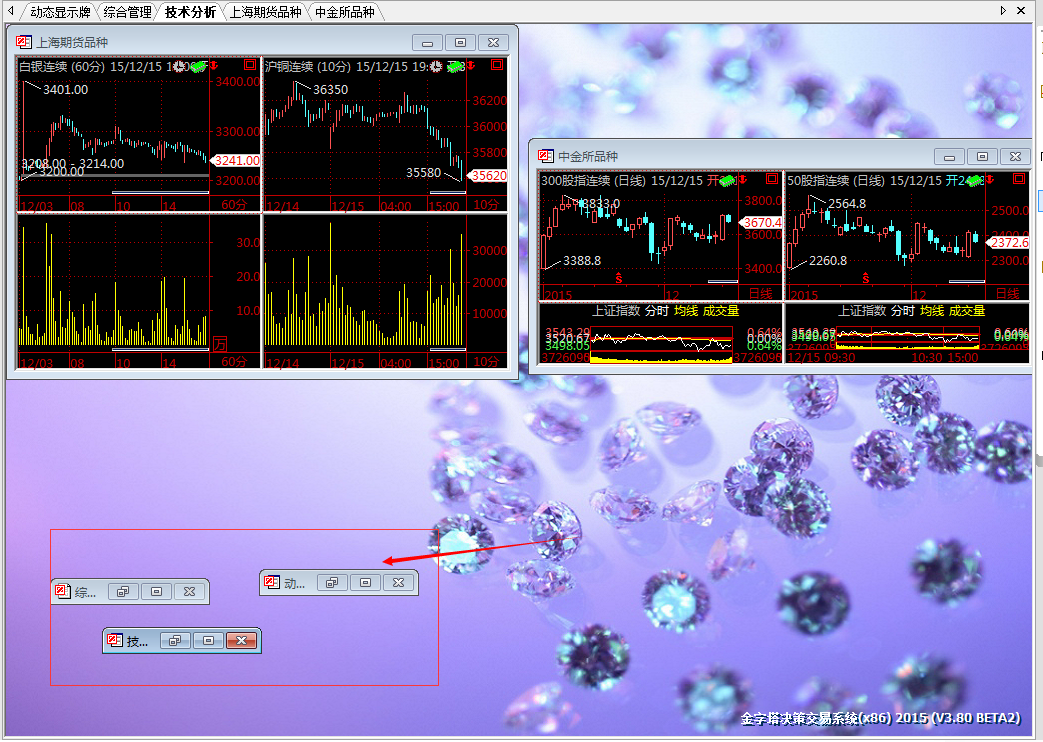The height and width of the screenshot is (742, 1043).
Task: Click the 60分 period label on 白银连续 price chart
Action: (233, 204)
